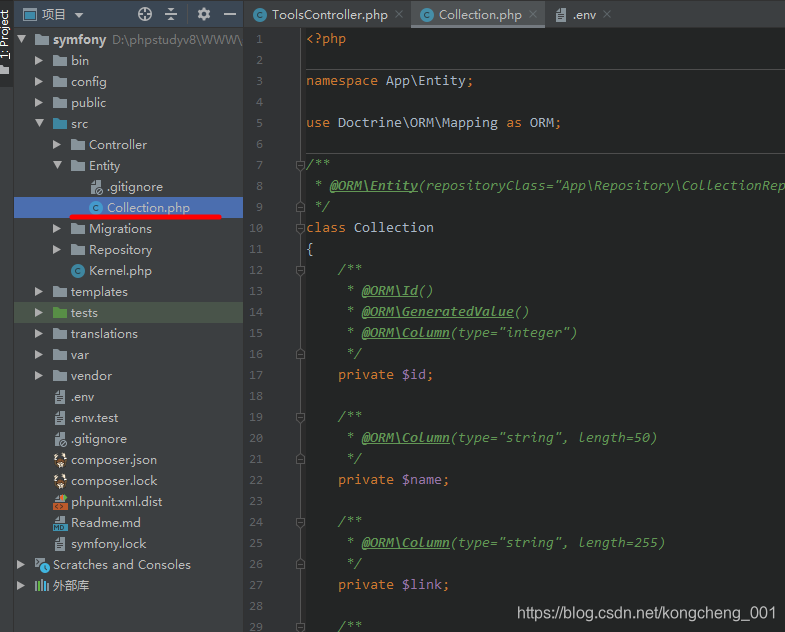Click the composer.json file icon
785x632 pixels.
60,460
